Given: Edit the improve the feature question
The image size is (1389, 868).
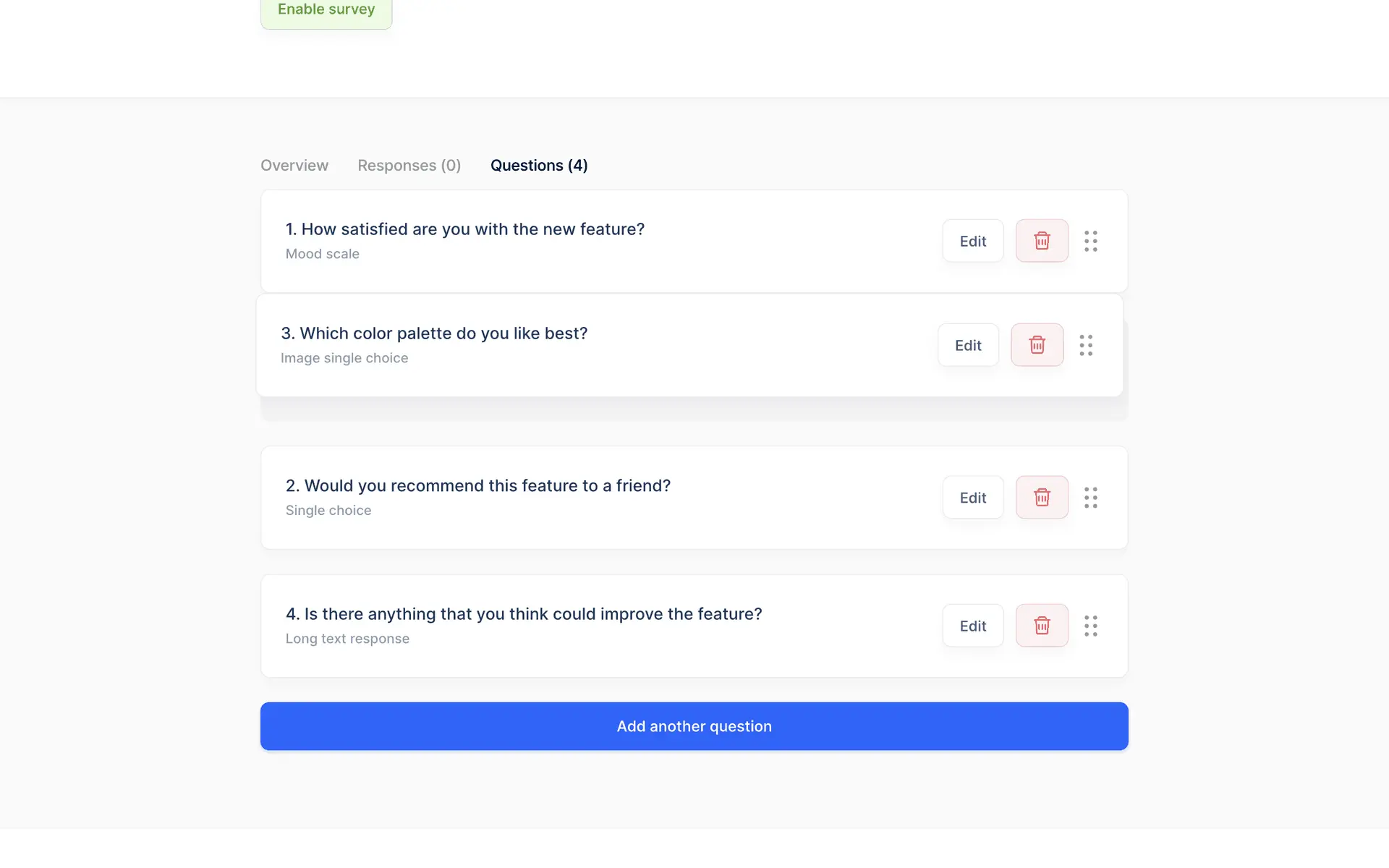Looking at the screenshot, I should pos(972,626).
